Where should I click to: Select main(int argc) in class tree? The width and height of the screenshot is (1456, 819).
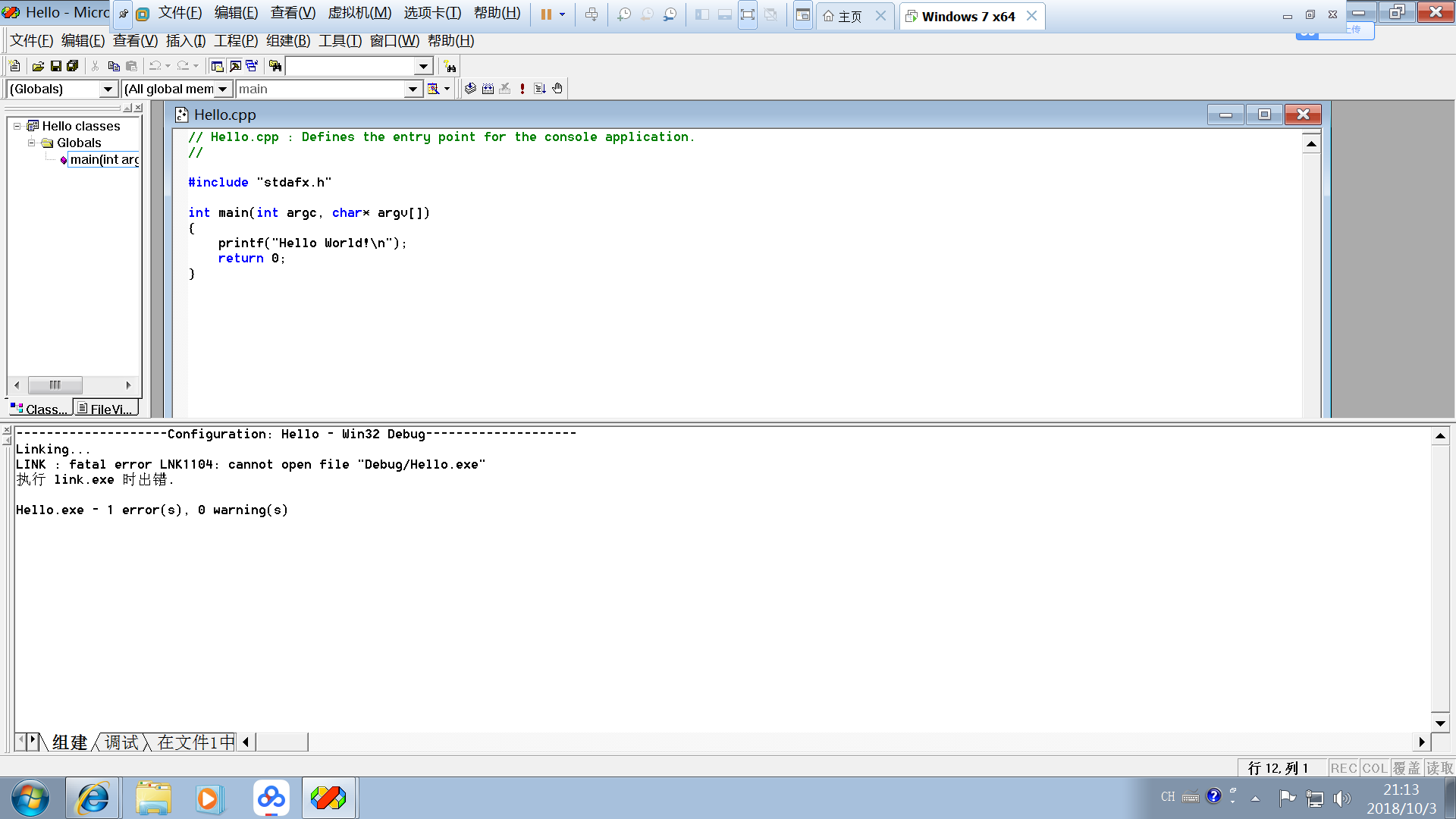pyautogui.click(x=104, y=159)
